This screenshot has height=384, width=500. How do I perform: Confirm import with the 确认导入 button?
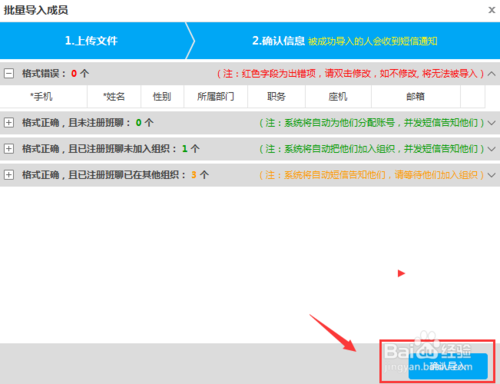(x=448, y=366)
